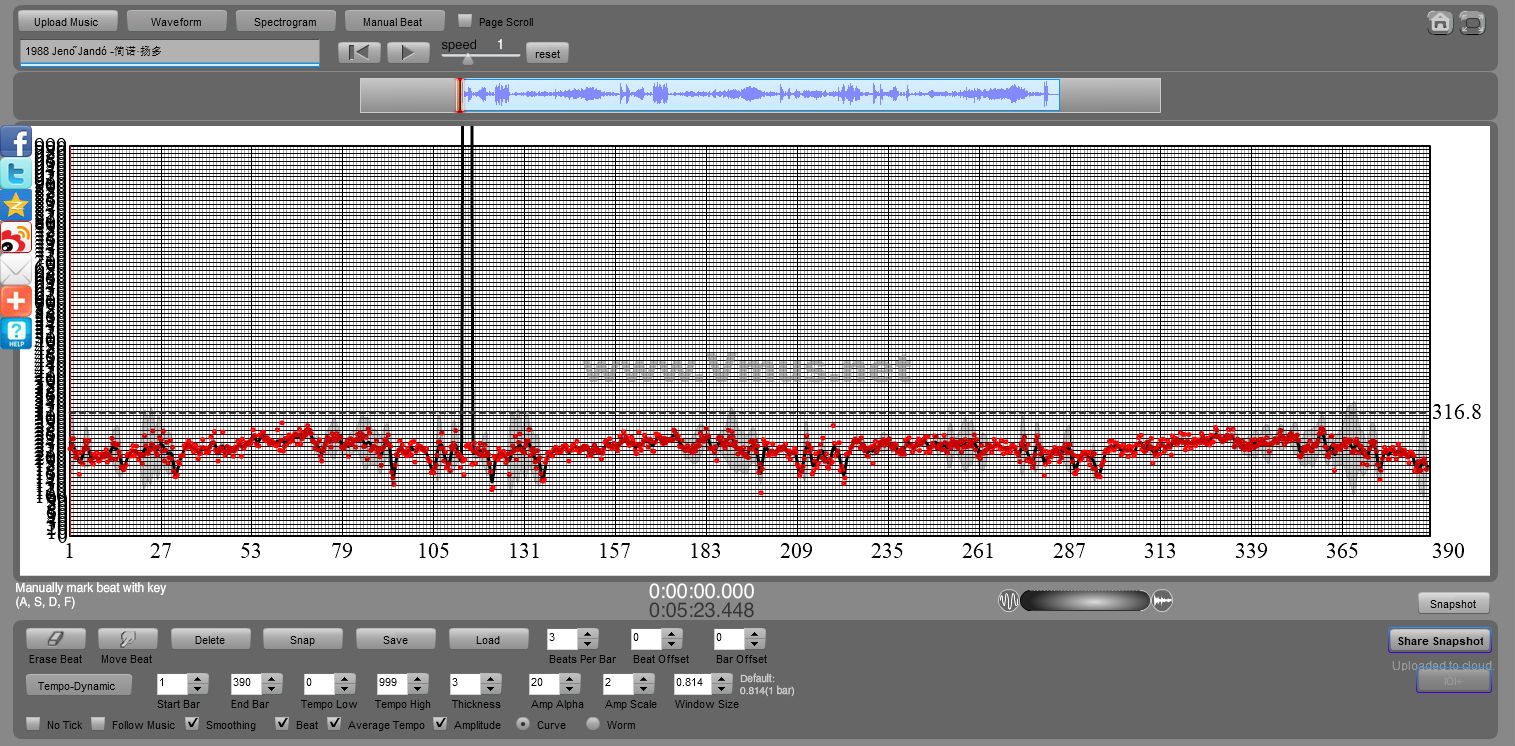Select the Move Beat tool

point(127,639)
